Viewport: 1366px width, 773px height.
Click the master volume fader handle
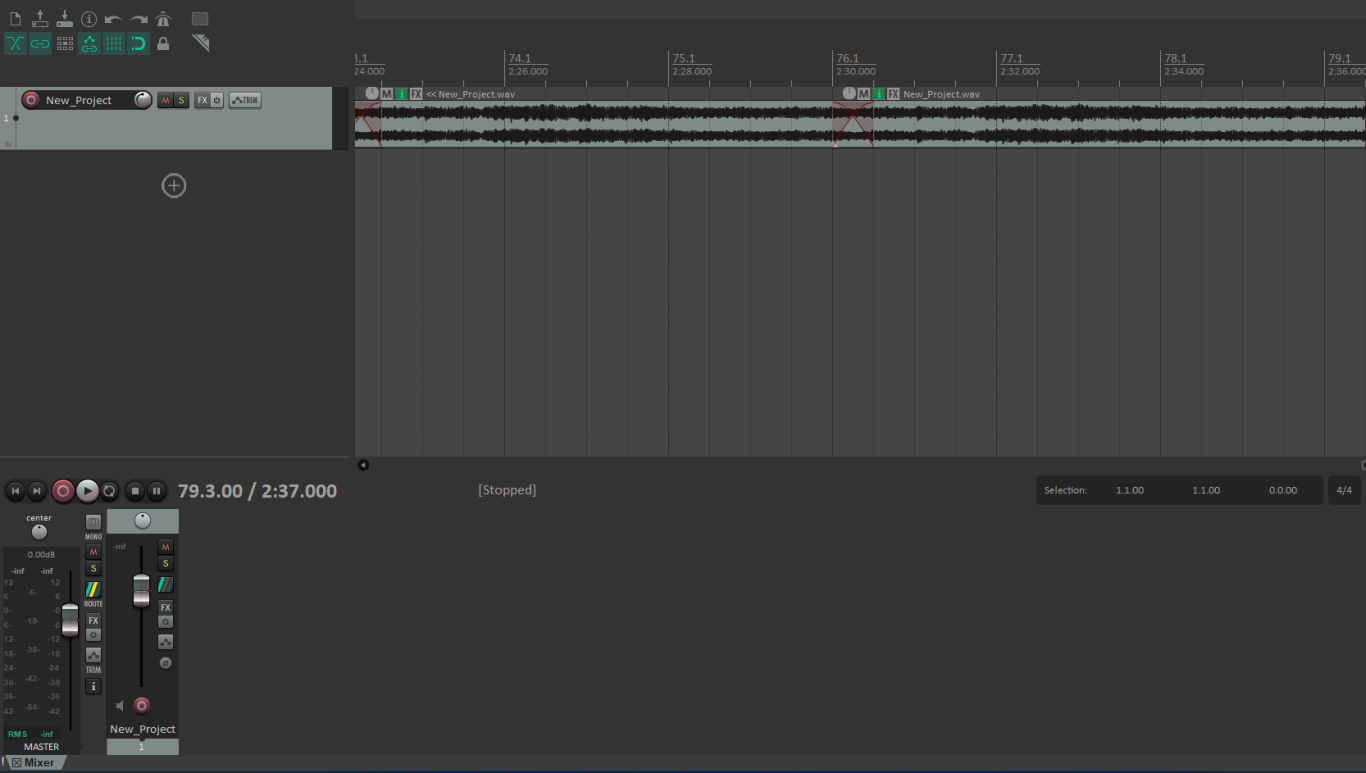click(x=70, y=620)
